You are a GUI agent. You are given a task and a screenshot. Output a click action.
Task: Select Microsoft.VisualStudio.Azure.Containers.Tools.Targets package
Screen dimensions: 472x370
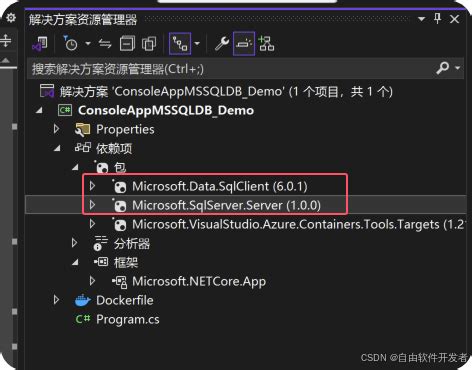click(x=298, y=224)
